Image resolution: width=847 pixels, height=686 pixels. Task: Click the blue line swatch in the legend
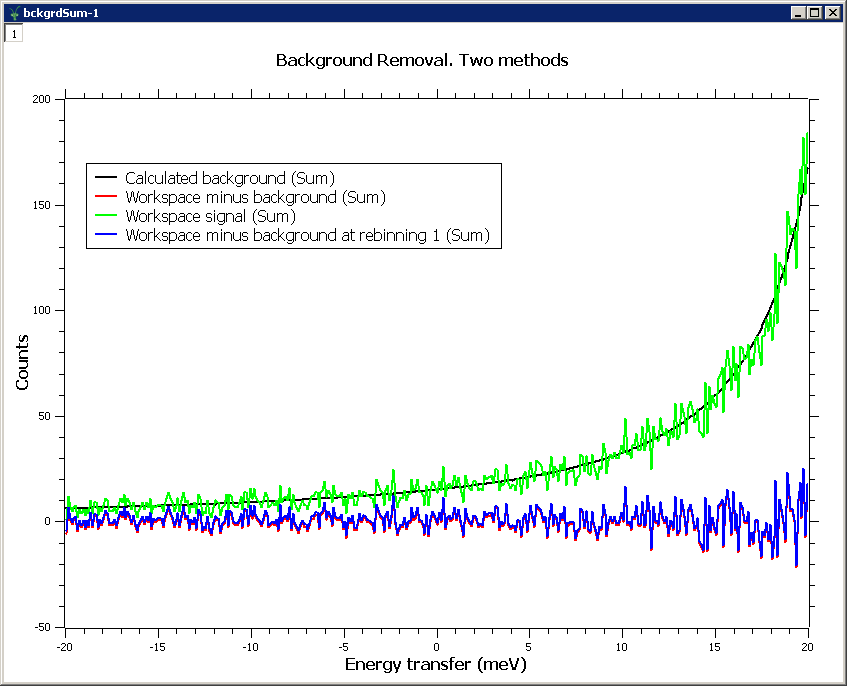point(106,235)
